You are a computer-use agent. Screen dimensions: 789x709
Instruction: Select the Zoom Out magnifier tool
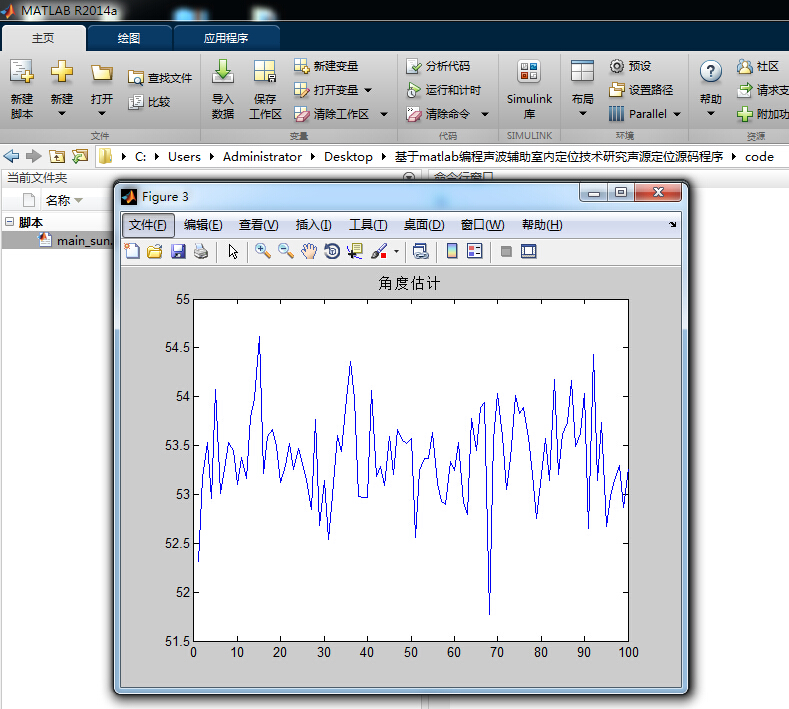click(x=286, y=251)
